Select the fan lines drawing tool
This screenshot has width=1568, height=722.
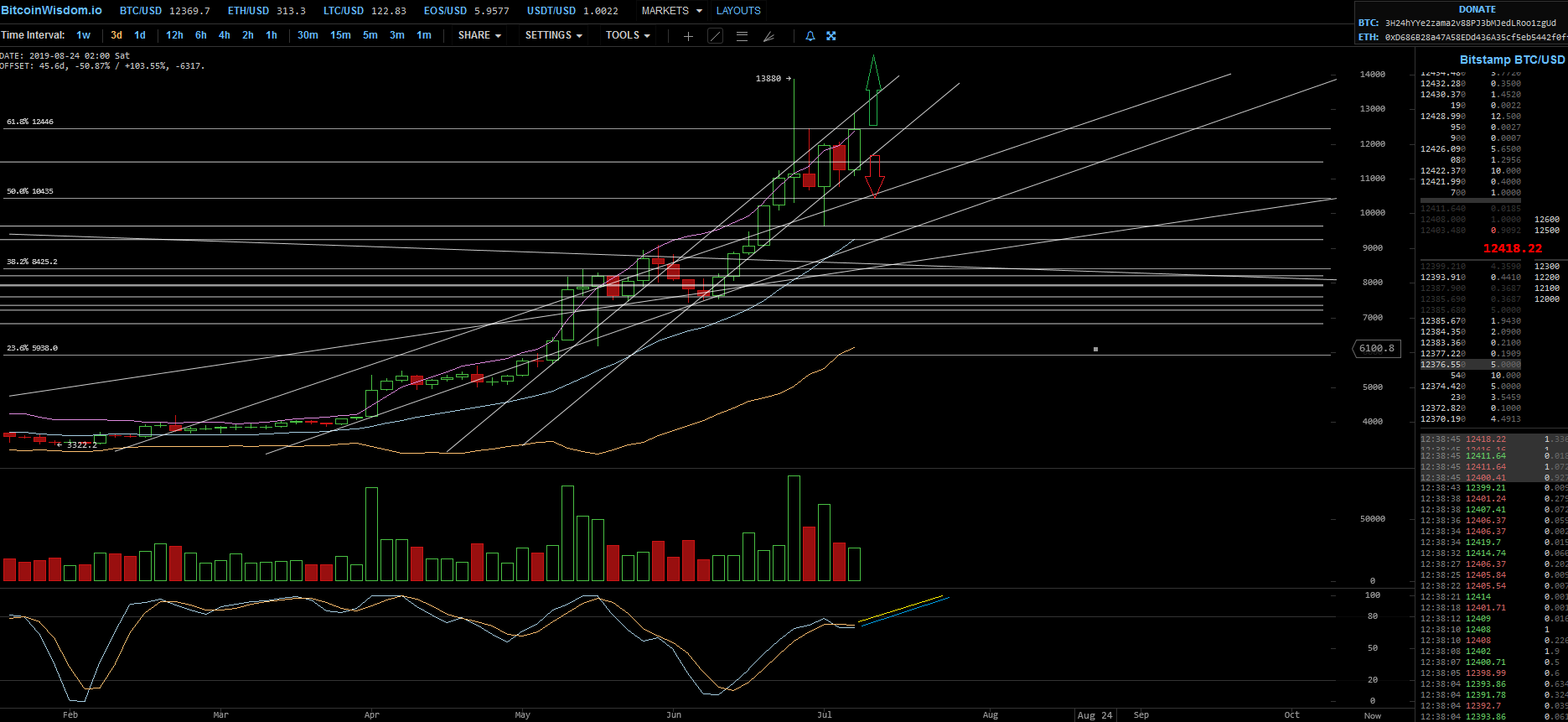768,36
